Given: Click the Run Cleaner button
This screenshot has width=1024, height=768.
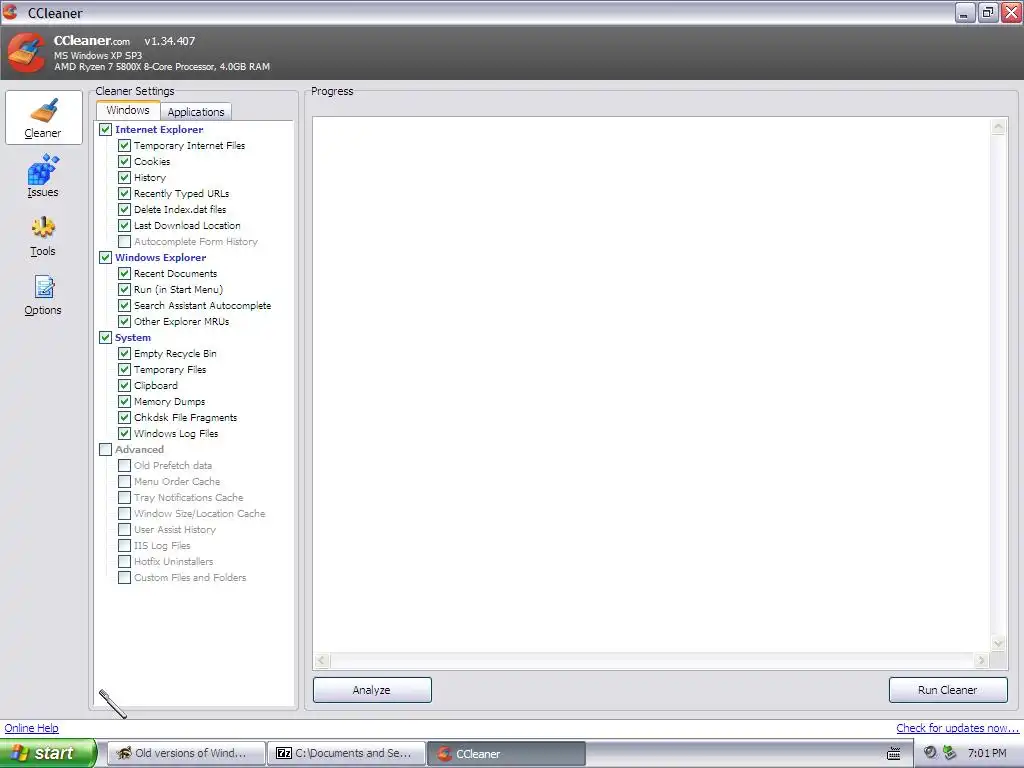Looking at the screenshot, I should click(948, 690).
